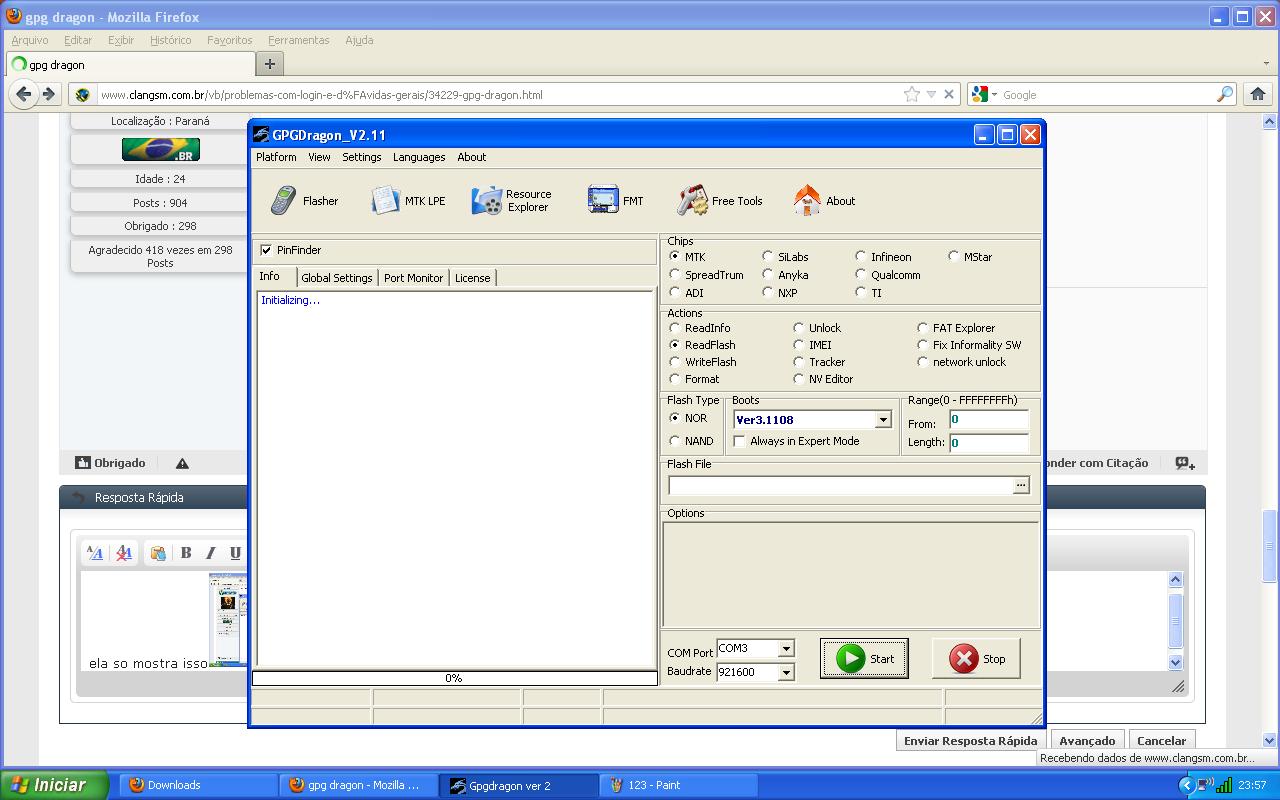Open the URL history dropdown arrow

931,94
